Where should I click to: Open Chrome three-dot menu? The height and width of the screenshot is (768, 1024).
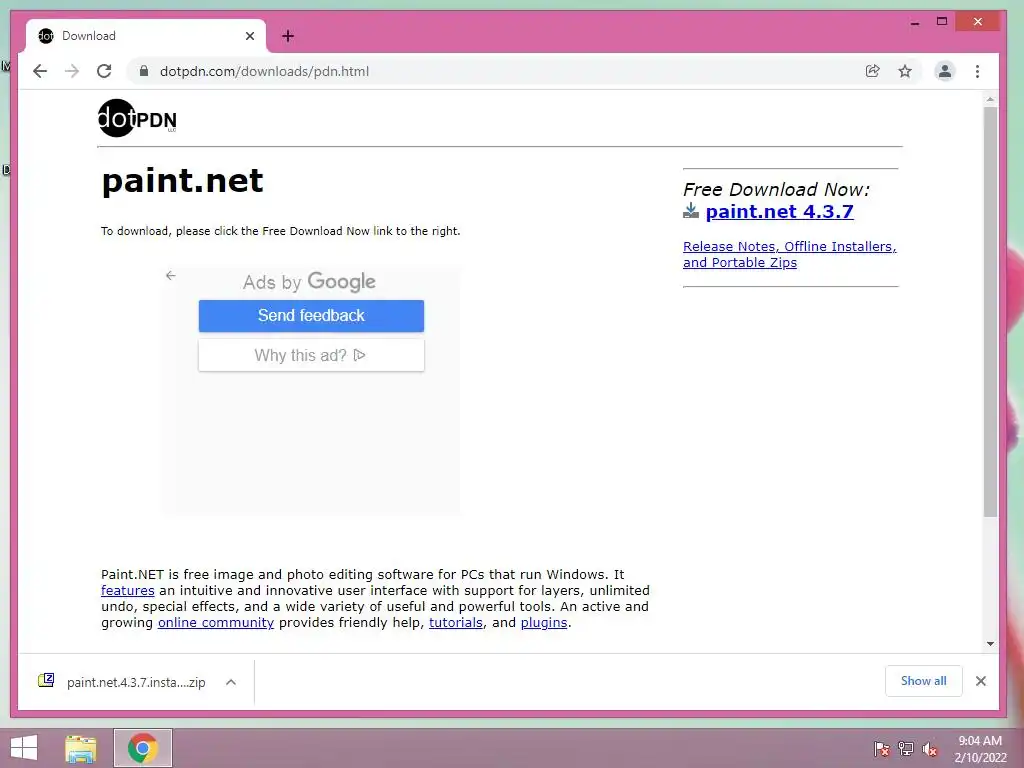pos(977,71)
